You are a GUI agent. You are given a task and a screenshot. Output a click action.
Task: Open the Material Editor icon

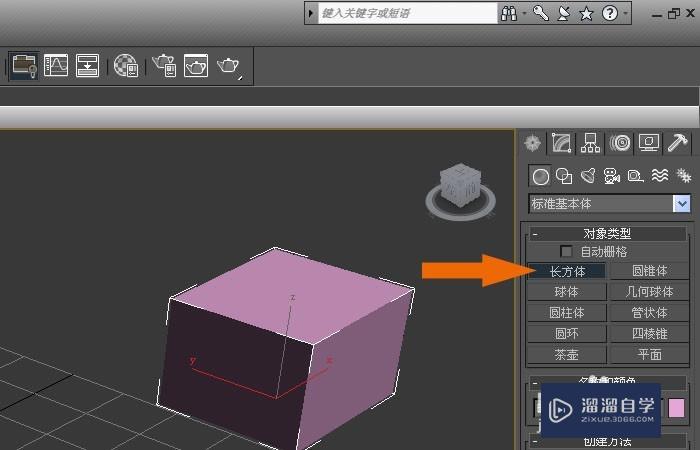pyautogui.click(x=125, y=66)
